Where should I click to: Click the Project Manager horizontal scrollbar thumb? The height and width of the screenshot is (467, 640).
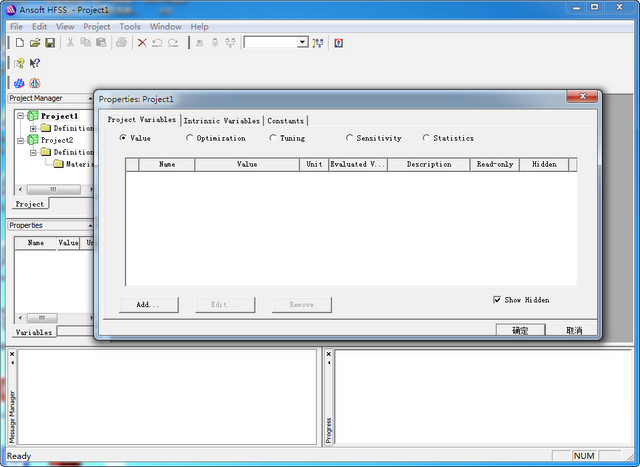tap(53, 189)
